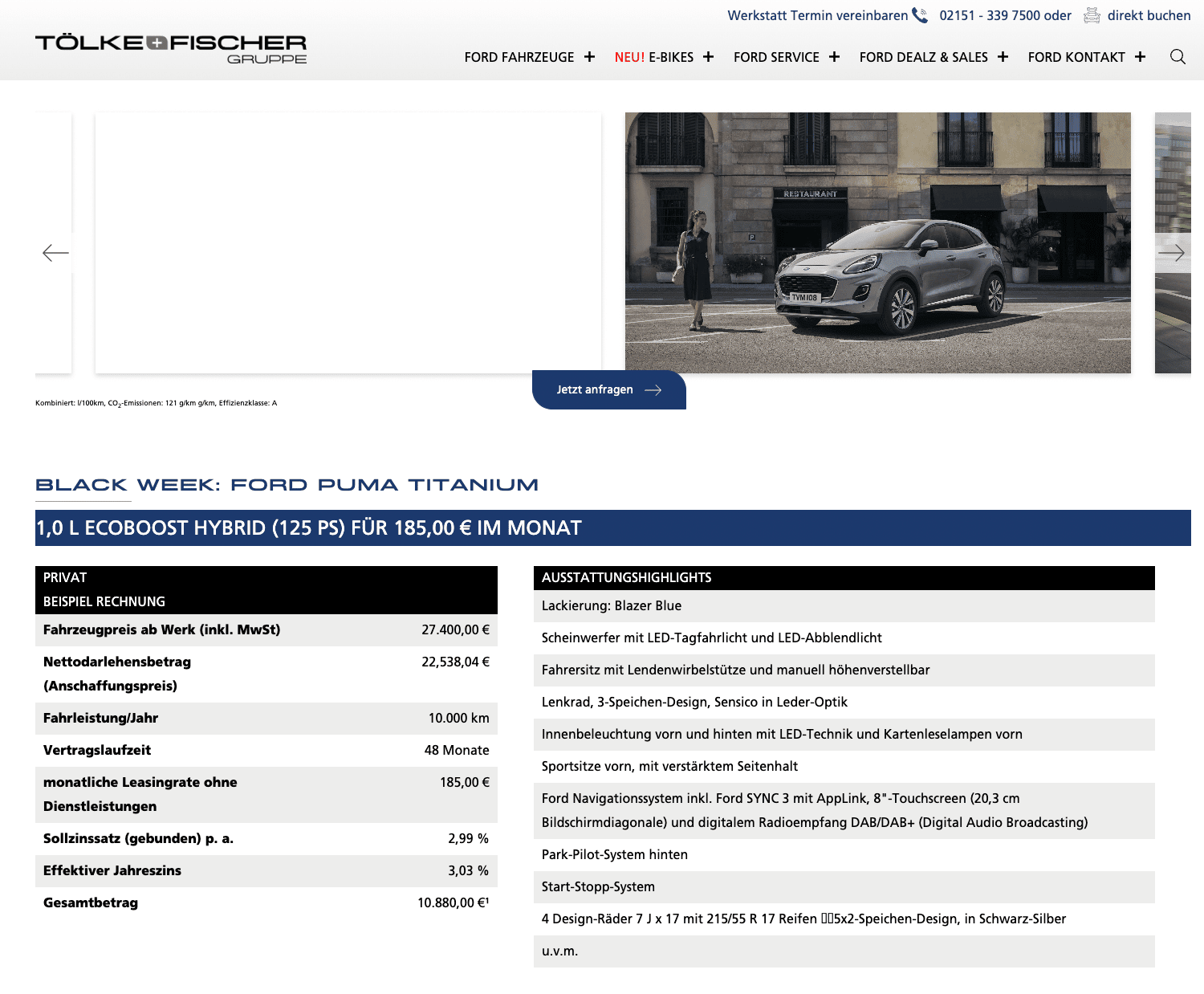1204x994 pixels.
Task: Click the Tölke+Fischer Gruppe logo
Action: [171, 48]
